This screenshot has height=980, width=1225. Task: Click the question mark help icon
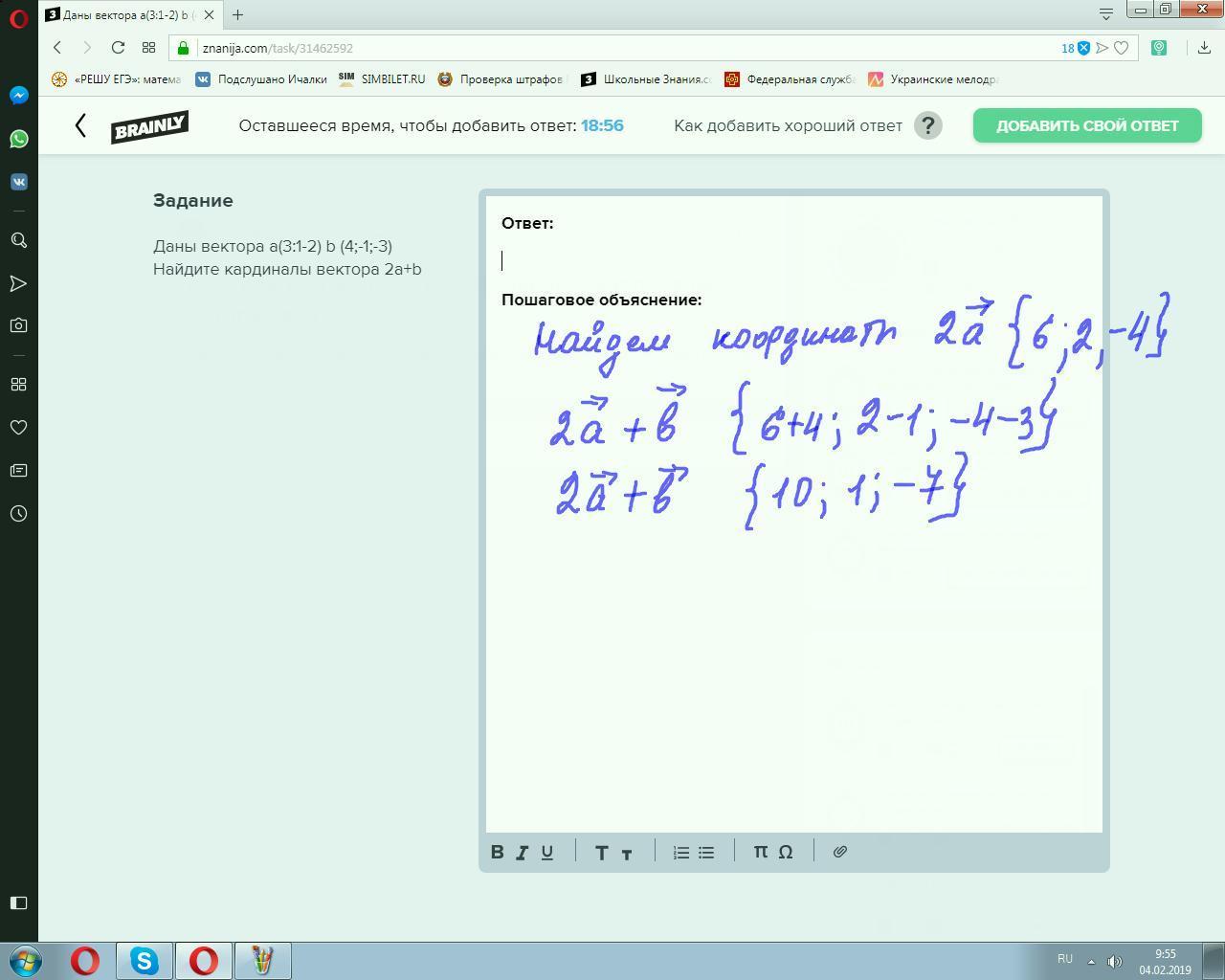click(x=928, y=125)
